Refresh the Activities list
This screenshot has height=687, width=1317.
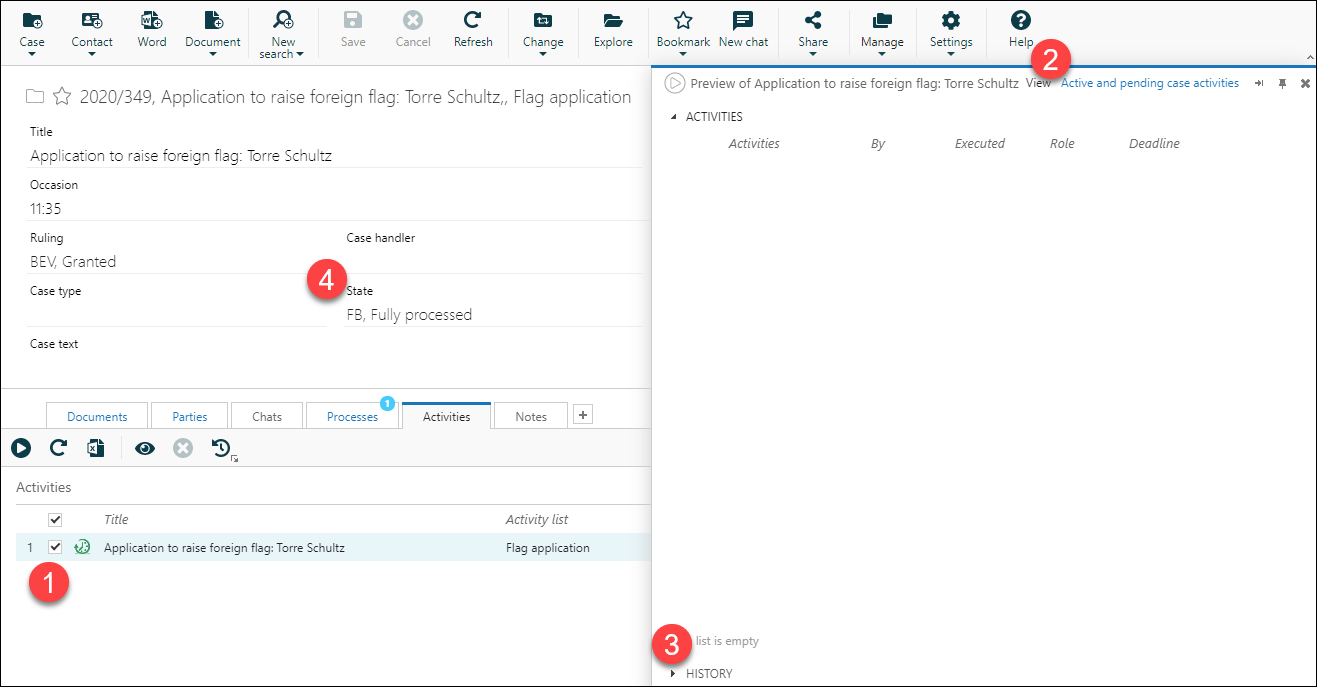coord(58,448)
